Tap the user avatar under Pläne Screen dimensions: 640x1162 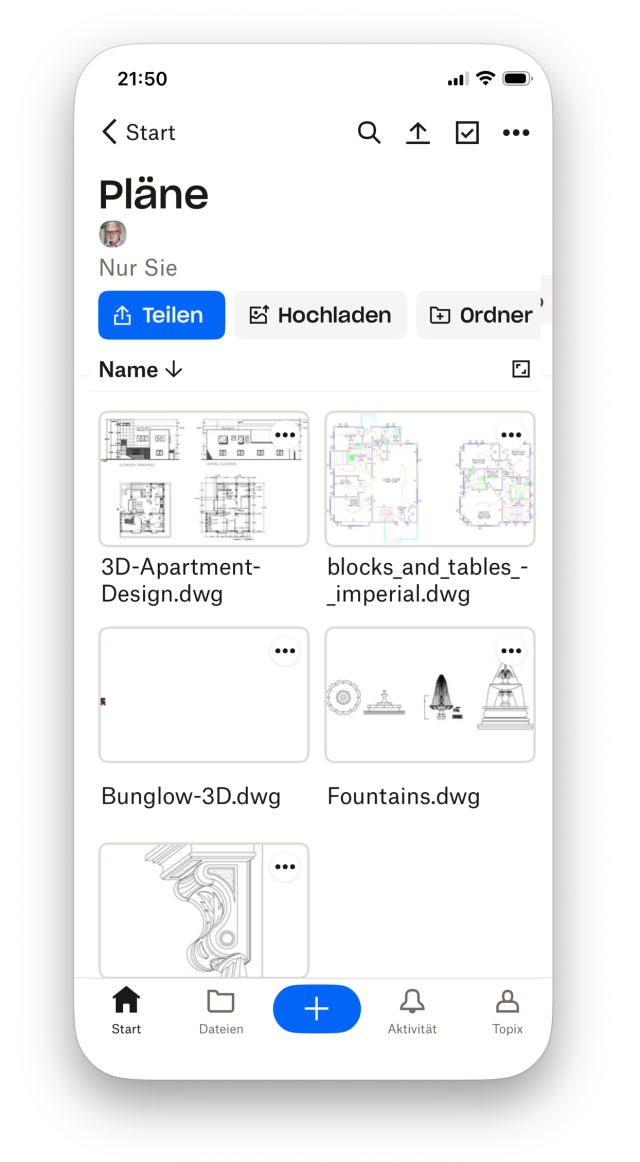coord(113,233)
